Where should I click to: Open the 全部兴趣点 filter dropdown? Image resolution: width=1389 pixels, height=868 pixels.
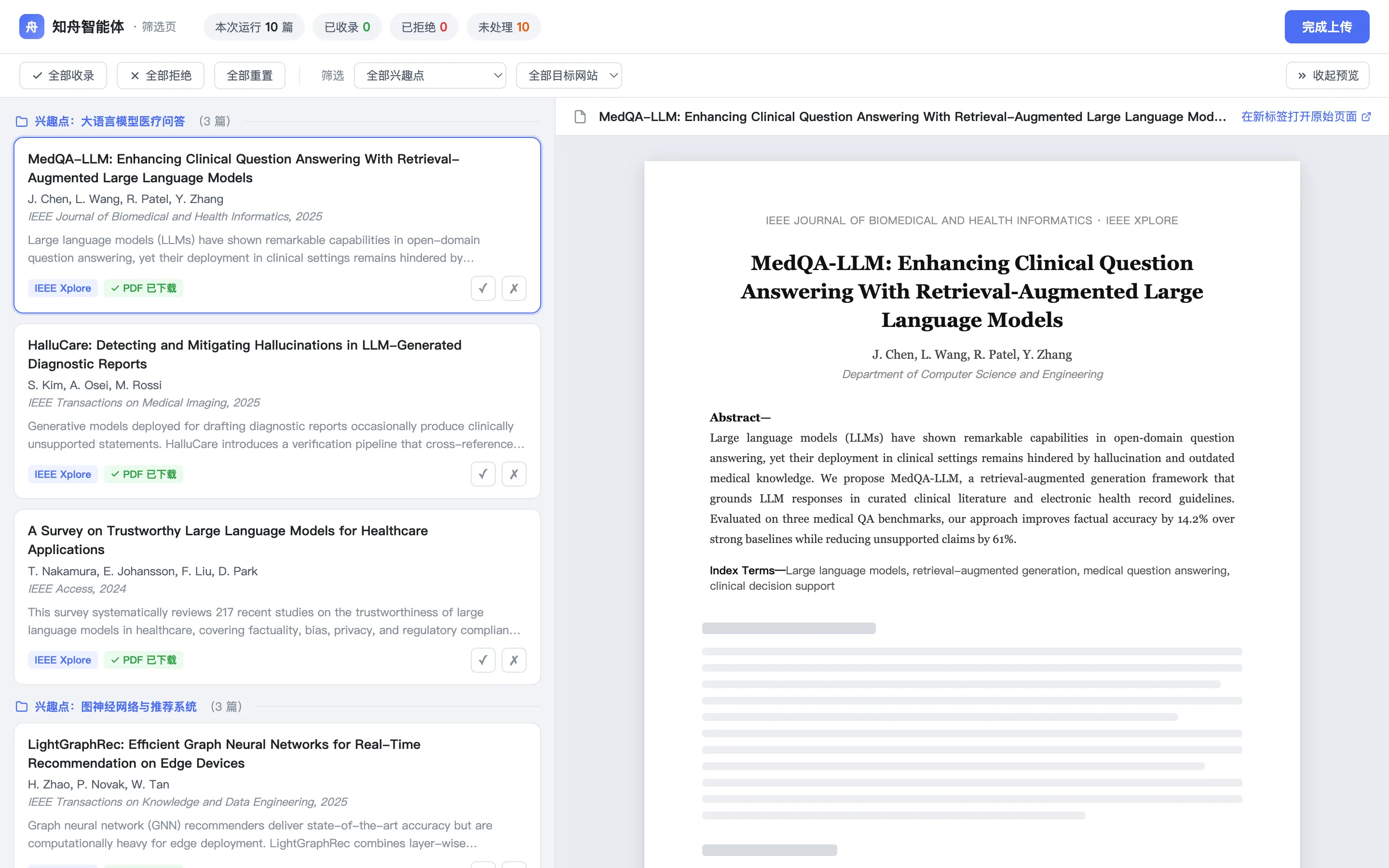pos(430,75)
